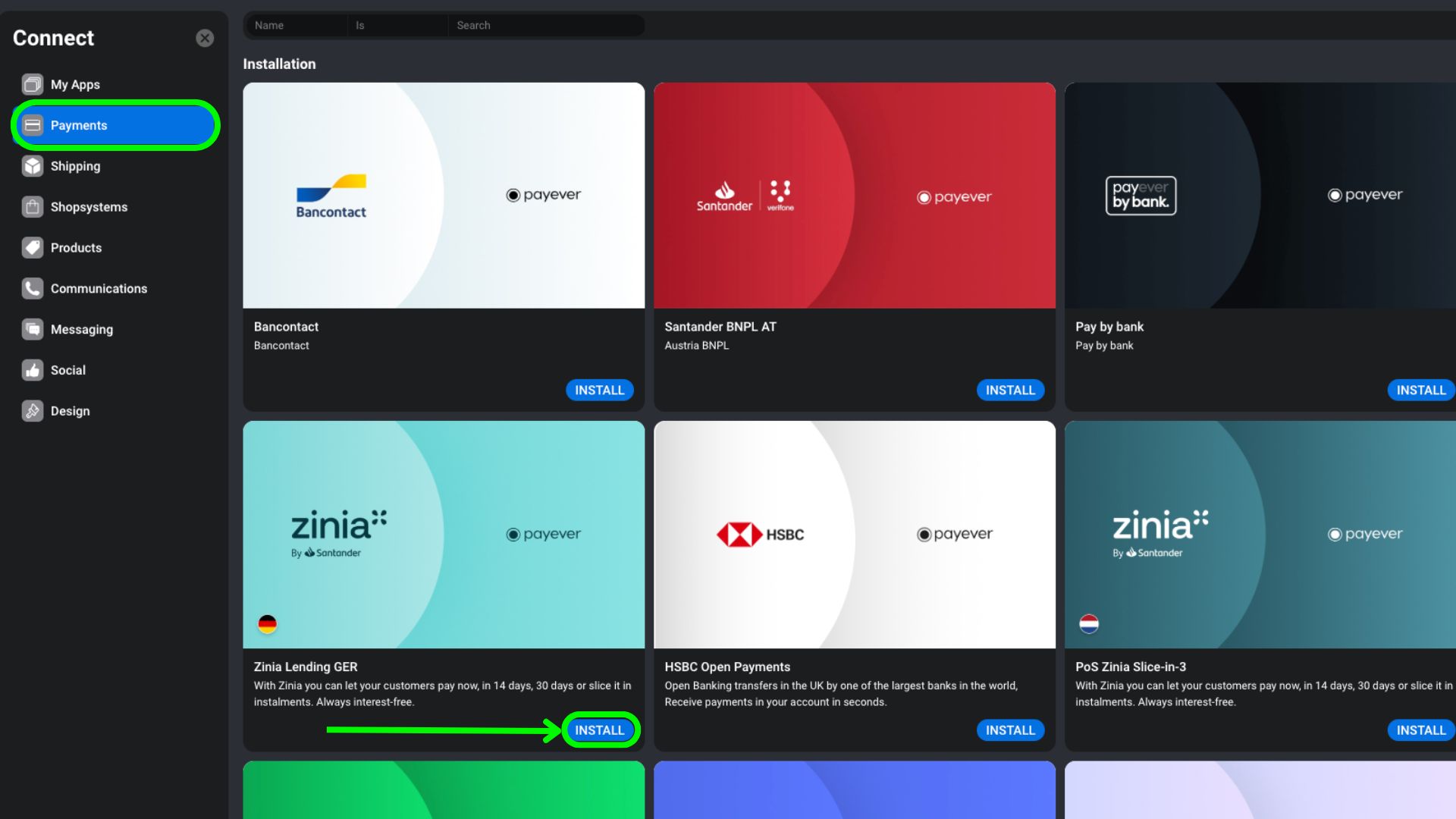1456x819 pixels.
Task: Select Payments in the sidebar
Action: (115, 125)
